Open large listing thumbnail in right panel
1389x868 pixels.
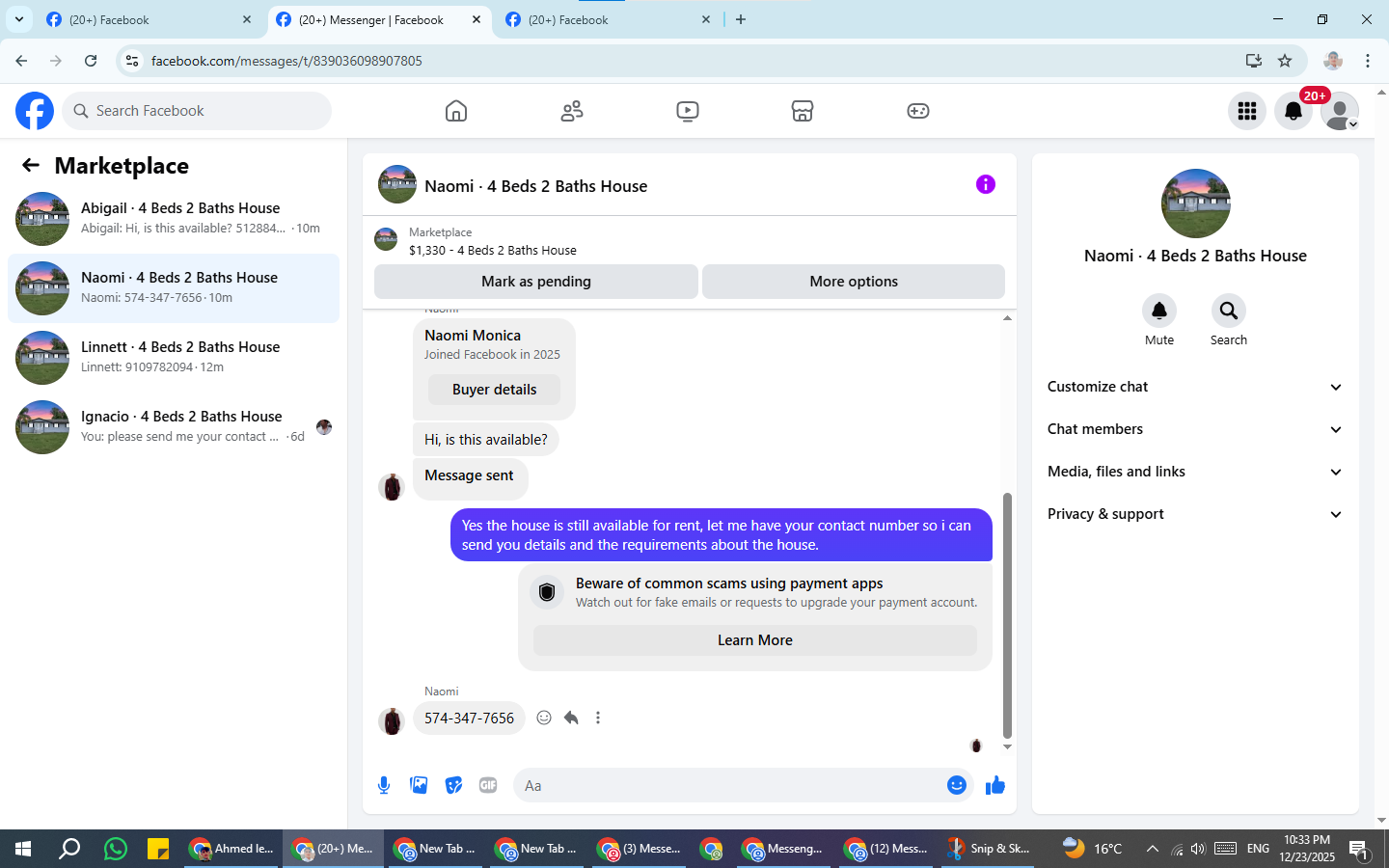pos(1196,203)
